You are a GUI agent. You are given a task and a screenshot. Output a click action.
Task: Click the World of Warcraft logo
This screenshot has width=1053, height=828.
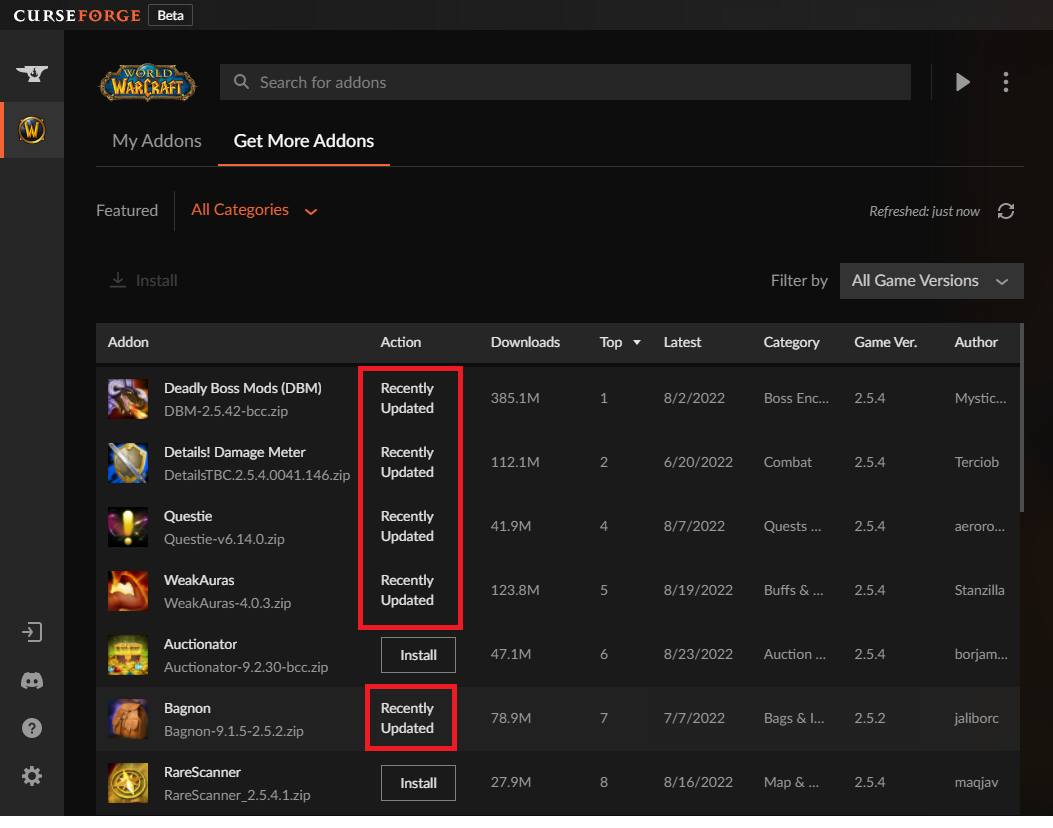tap(148, 83)
